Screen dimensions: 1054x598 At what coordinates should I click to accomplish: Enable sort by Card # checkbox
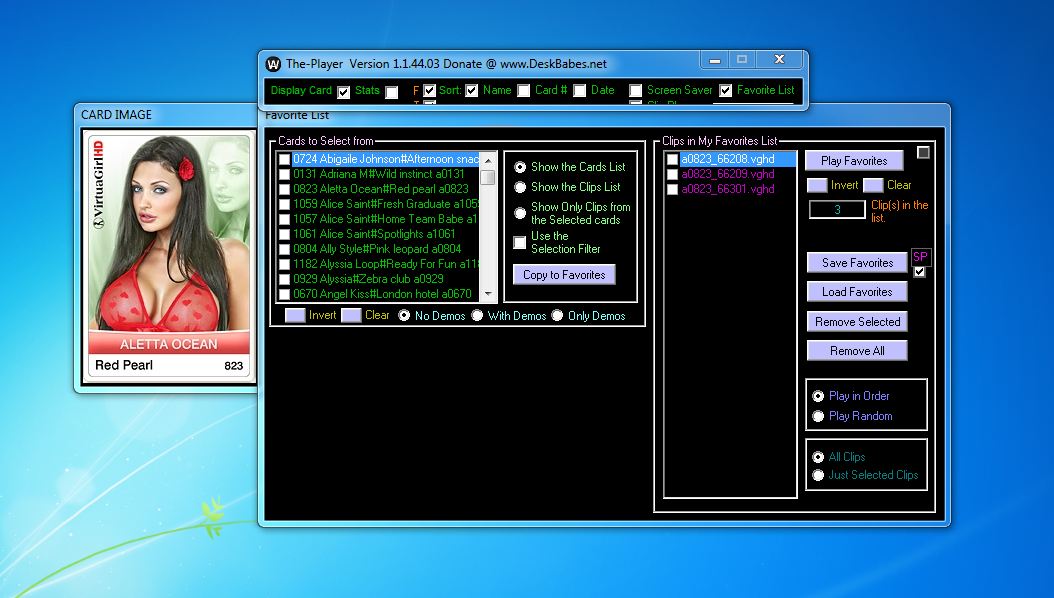tap(524, 91)
